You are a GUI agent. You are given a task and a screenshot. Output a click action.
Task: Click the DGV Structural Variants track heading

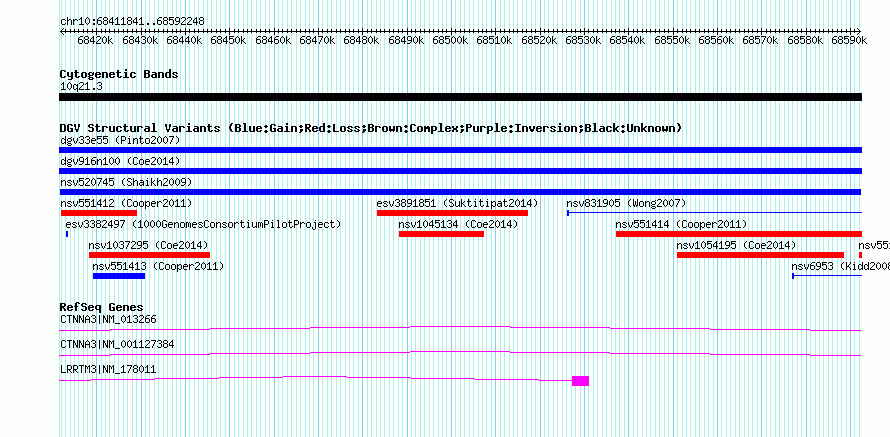[x=371, y=128]
